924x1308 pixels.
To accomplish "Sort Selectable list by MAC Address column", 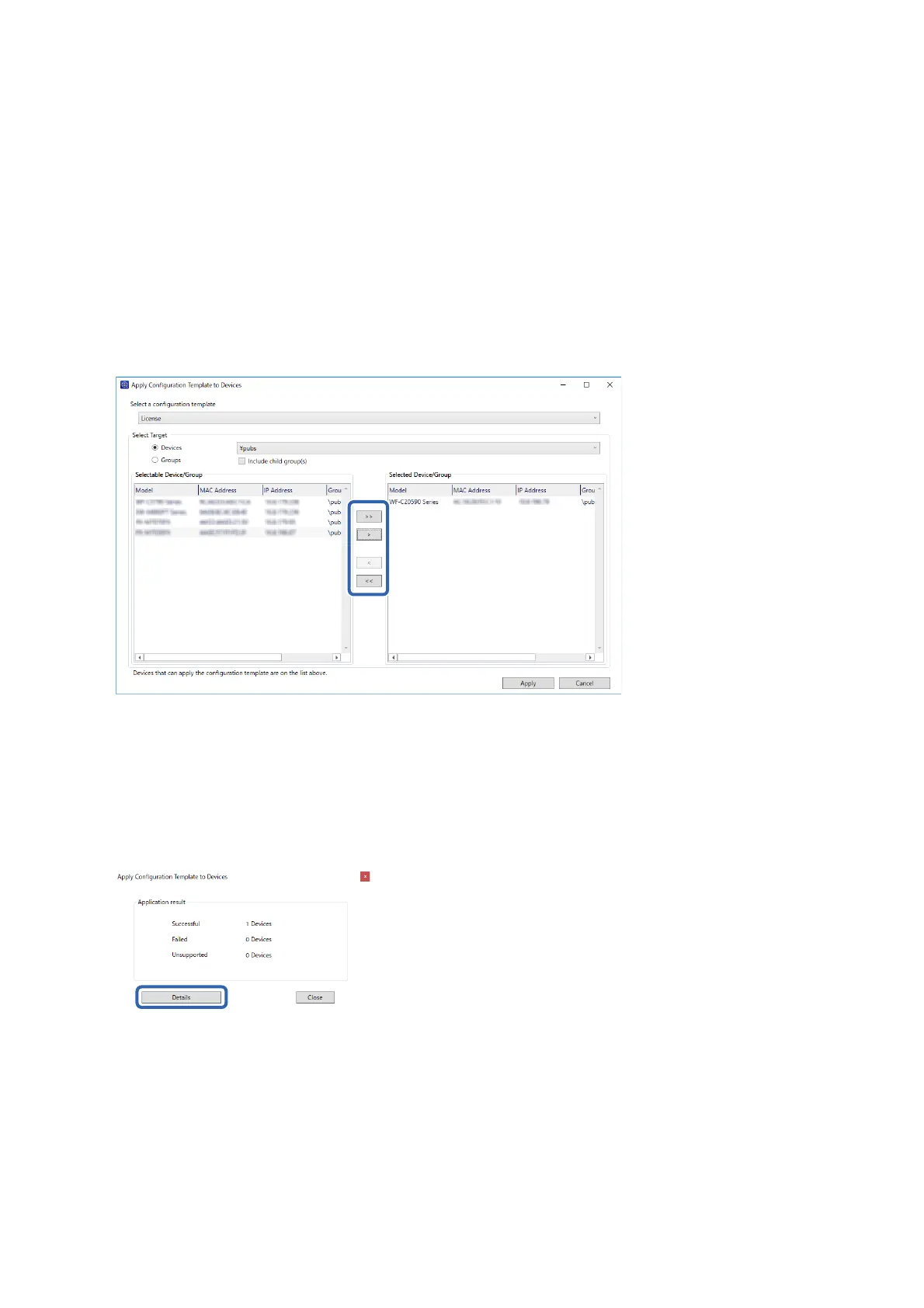I will pyautogui.click(x=231, y=490).
